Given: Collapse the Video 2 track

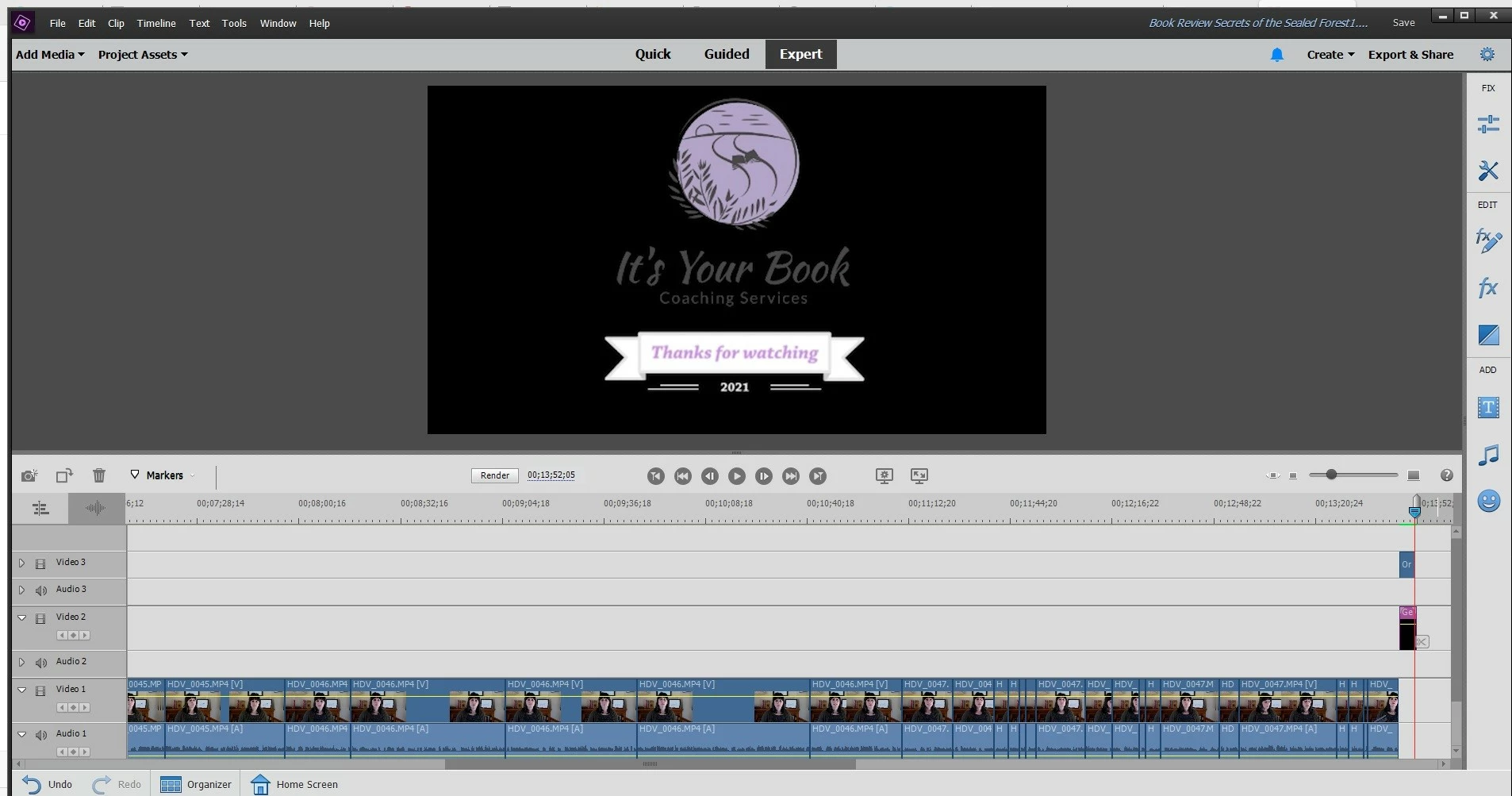Looking at the screenshot, I should click(x=21, y=617).
